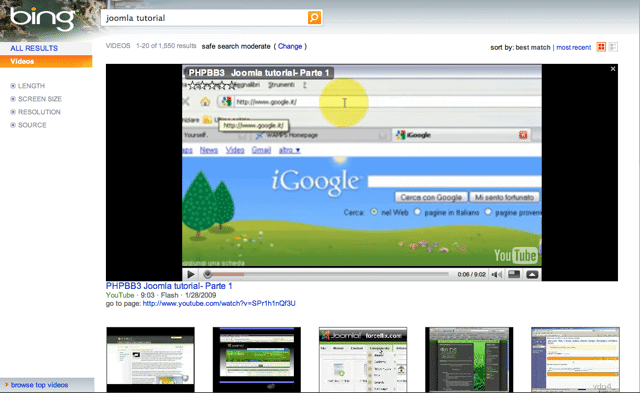Click the player pop-up menu arrow icon
The image size is (640, 393).
point(532,275)
